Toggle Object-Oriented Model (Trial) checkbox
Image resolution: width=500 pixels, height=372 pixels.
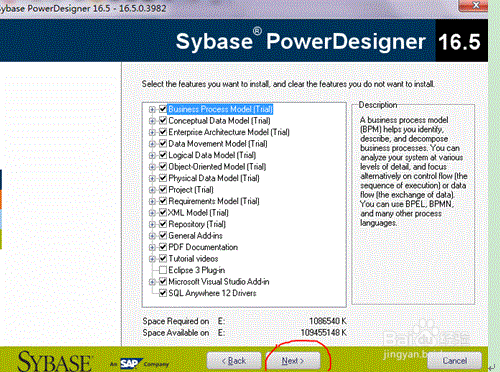point(163,166)
